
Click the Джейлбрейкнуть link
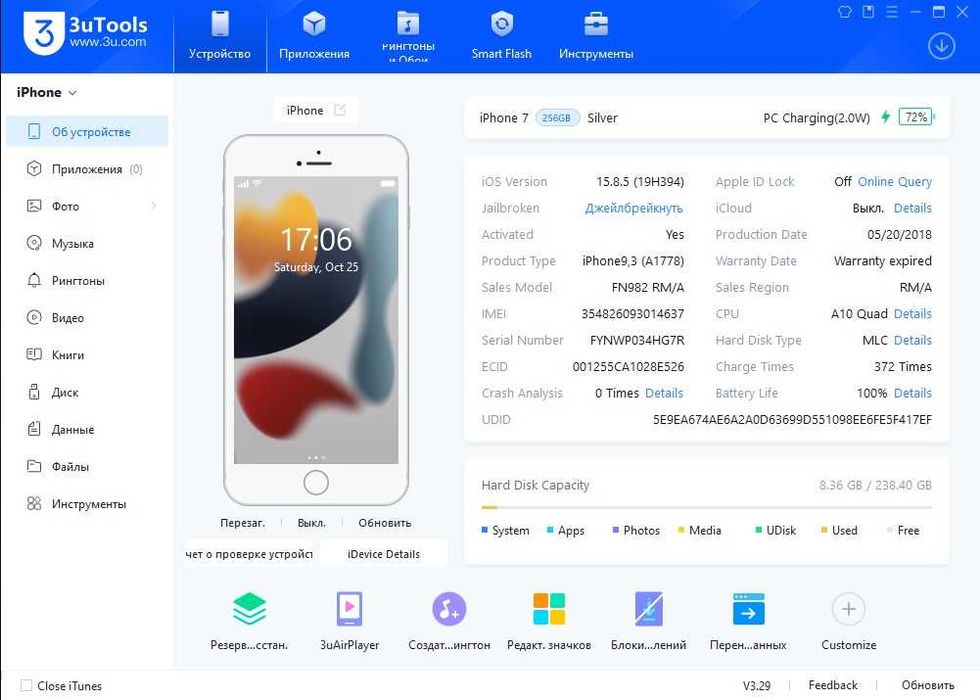tap(634, 208)
